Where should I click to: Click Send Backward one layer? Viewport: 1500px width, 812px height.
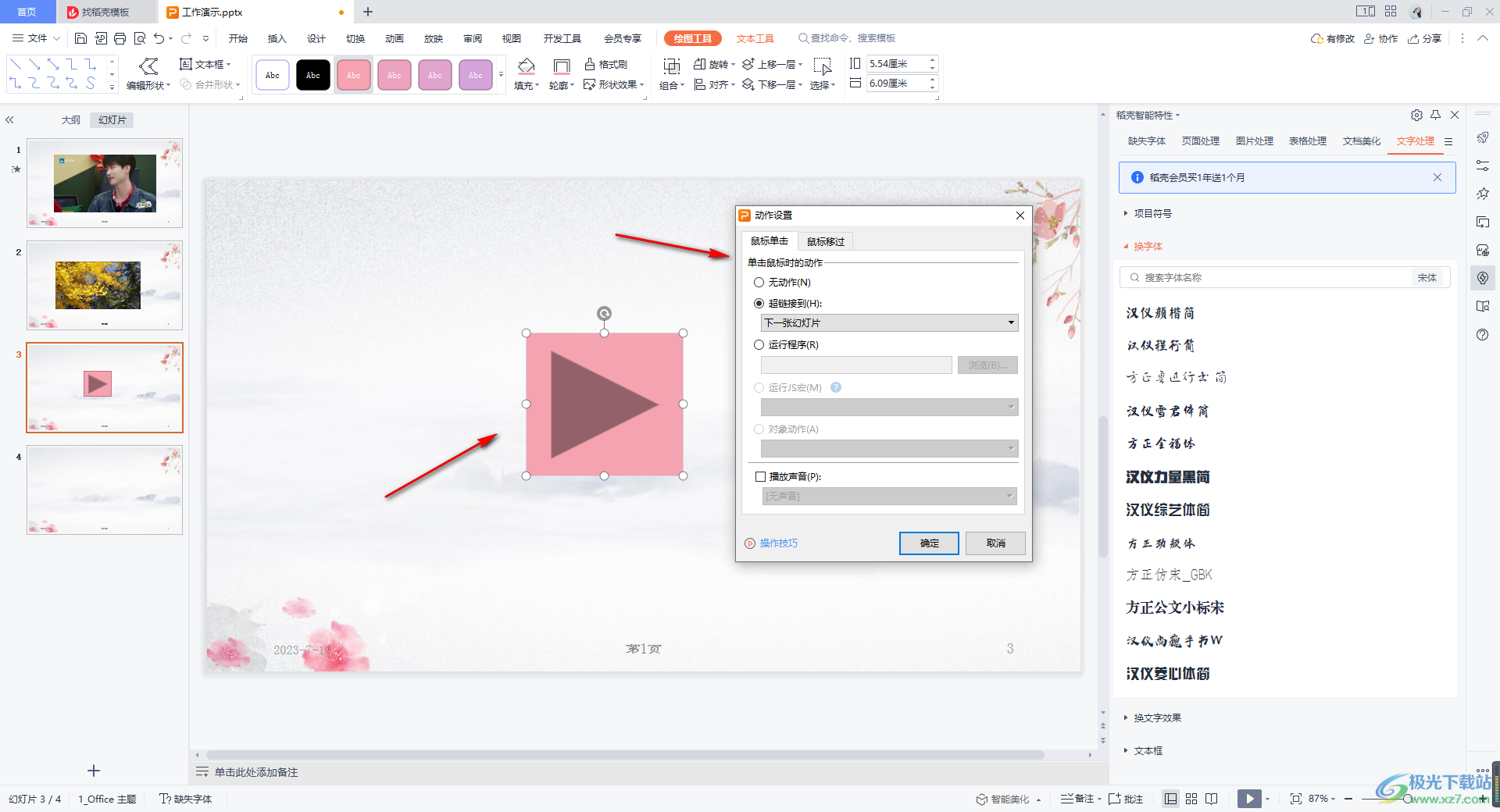[x=772, y=84]
